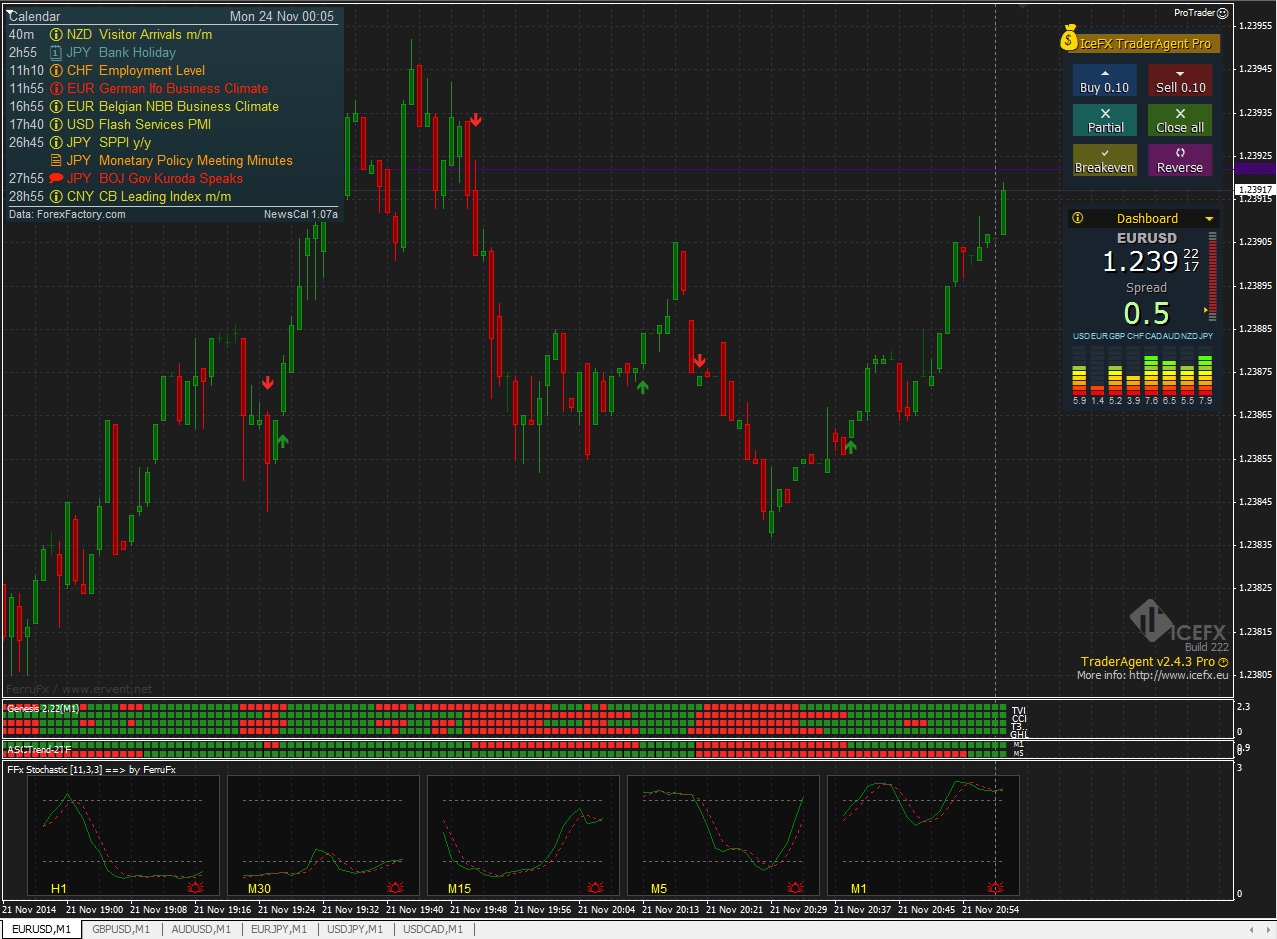This screenshot has height=939, width=1277.
Task: Click the smiley icon beside TraderAgent v2.4.3 Pro
Action: (x=1224, y=662)
